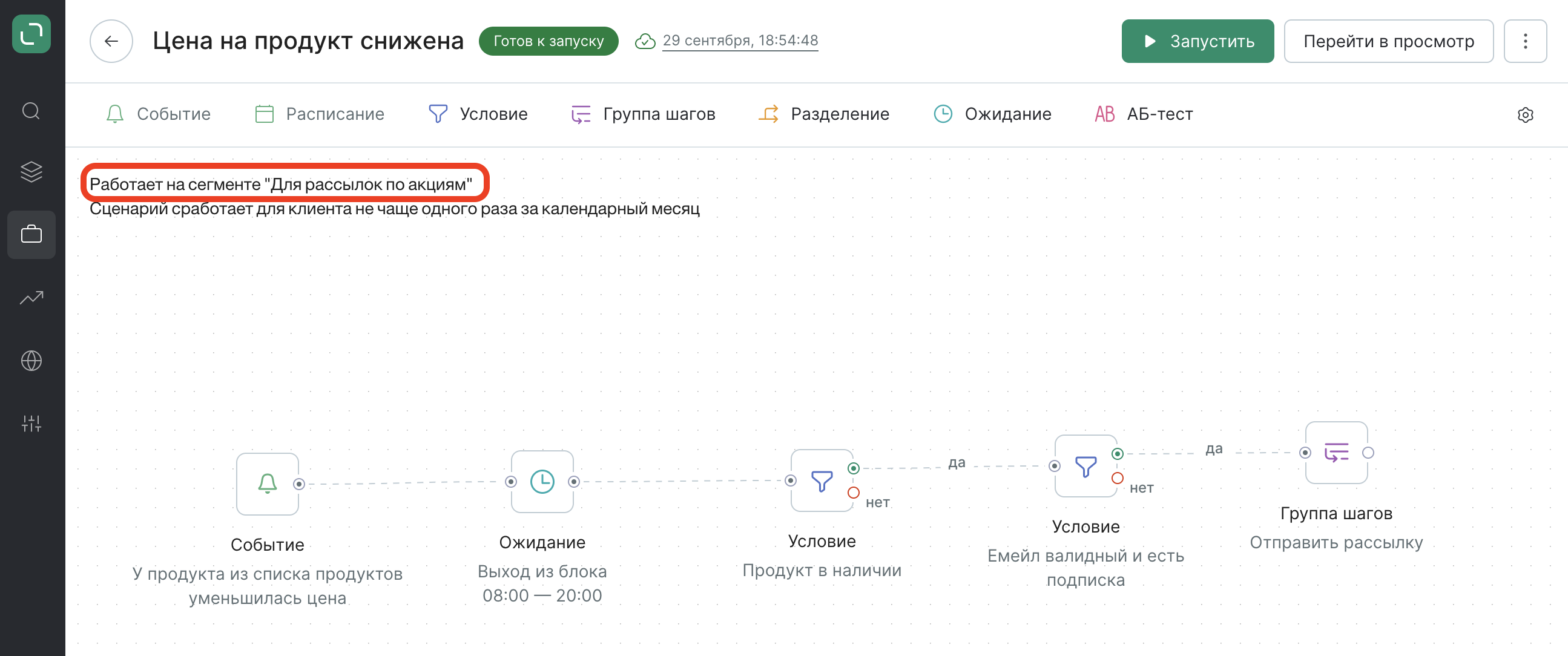Click the cloud saved status icon
This screenshot has width=1568, height=656.
(x=645, y=41)
